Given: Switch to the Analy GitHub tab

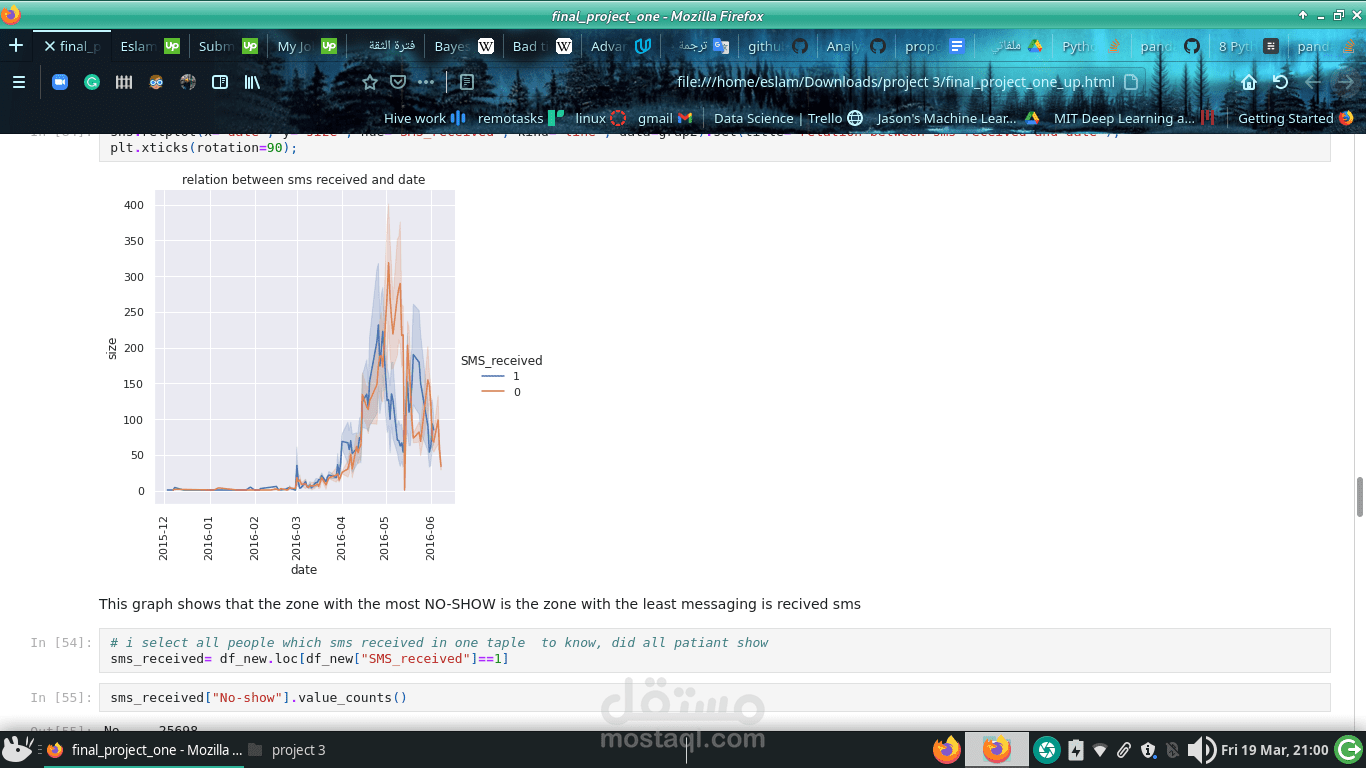Looking at the screenshot, I should 856,46.
